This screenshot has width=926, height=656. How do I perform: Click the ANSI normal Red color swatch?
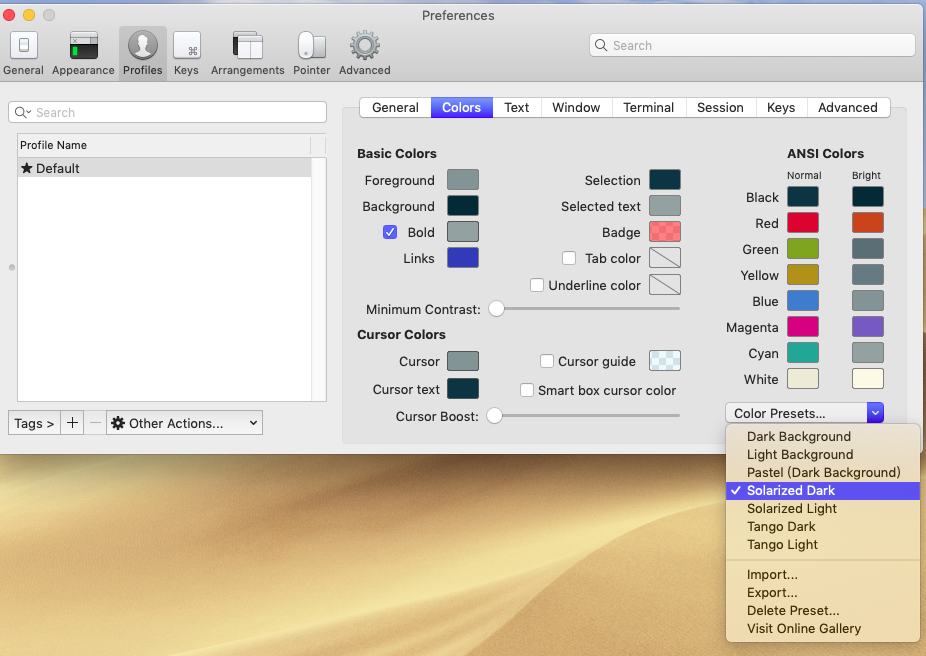[803, 223]
